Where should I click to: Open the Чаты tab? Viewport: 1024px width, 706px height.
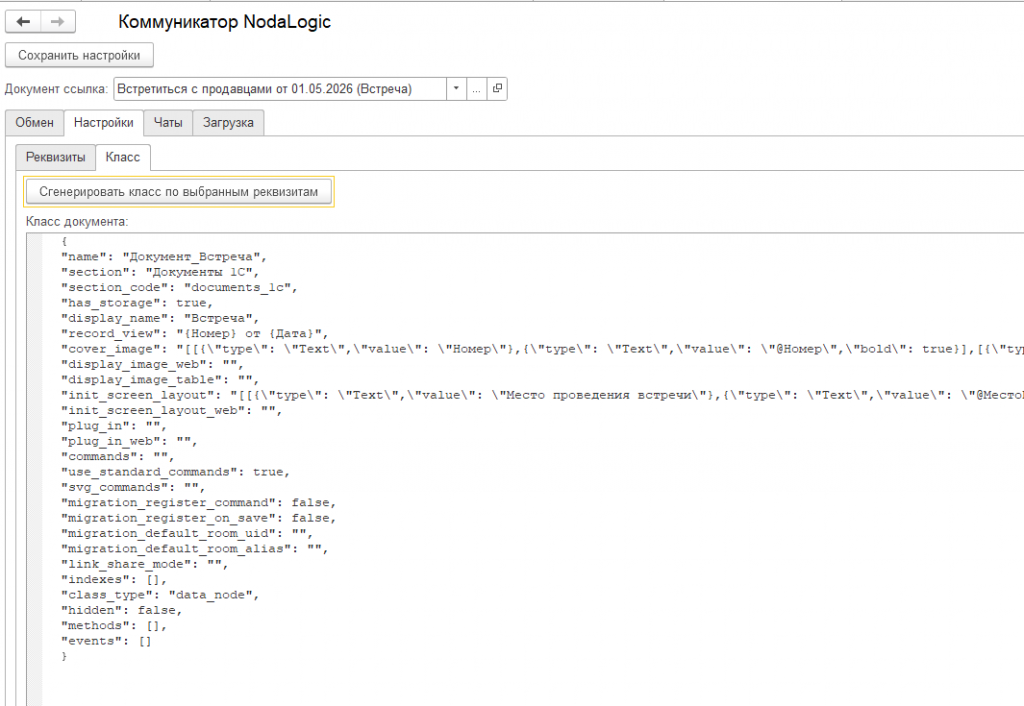click(x=168, y=123)
